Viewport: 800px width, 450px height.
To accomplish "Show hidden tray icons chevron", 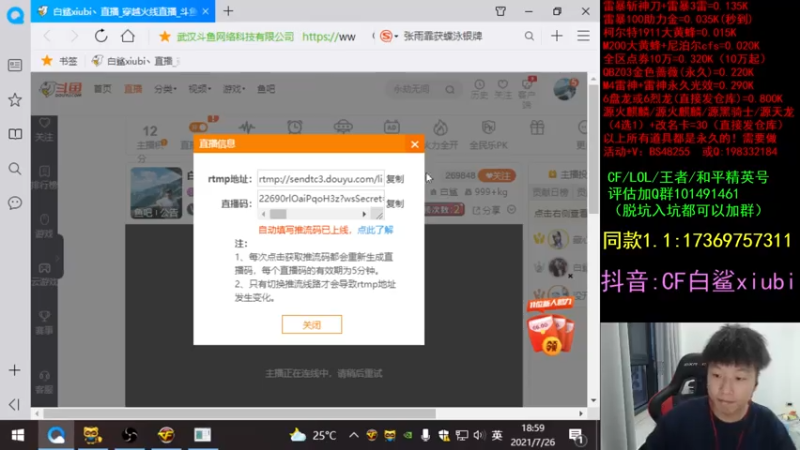I will (354, 435).
